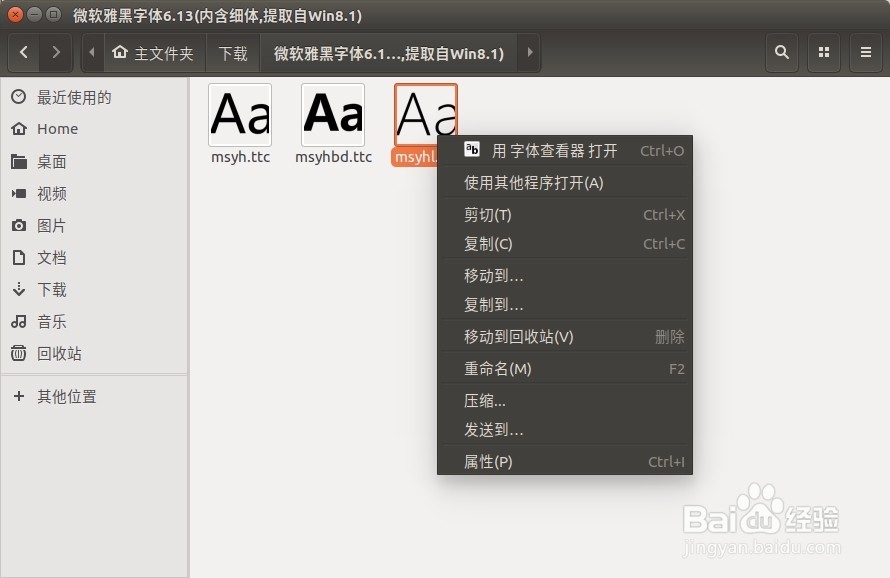Image resolution: width=890 pixels, height=578 pixels.
Task: Choose 用 字体查看器 打开 from context menu
Action: [x=565, y=150]
